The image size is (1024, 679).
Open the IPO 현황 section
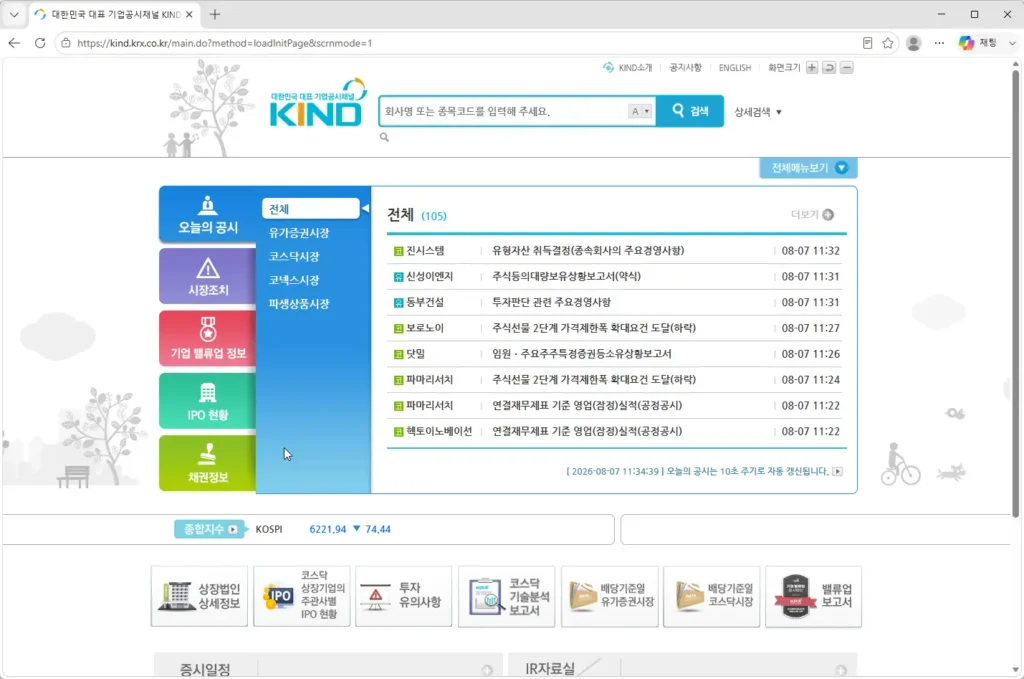(208, 401)
